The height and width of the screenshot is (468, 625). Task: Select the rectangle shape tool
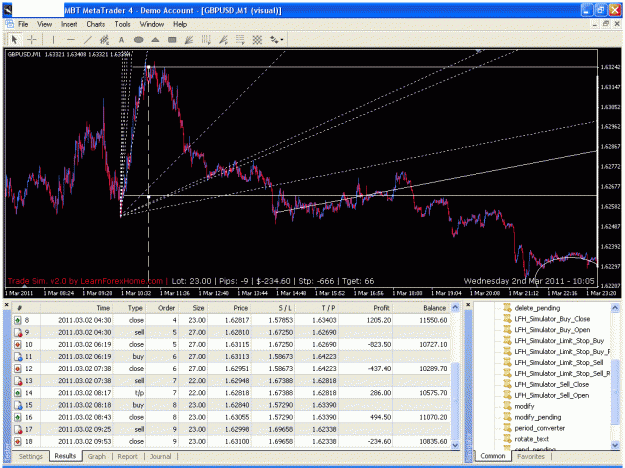pos(172,39)
